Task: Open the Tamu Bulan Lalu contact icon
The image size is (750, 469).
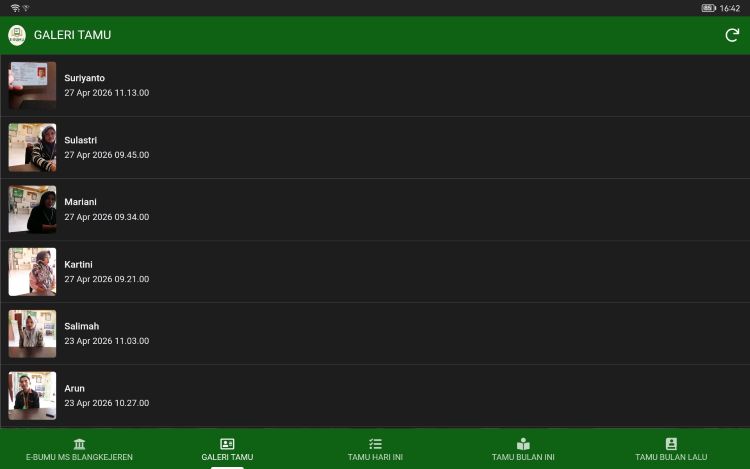Action: 671,444
